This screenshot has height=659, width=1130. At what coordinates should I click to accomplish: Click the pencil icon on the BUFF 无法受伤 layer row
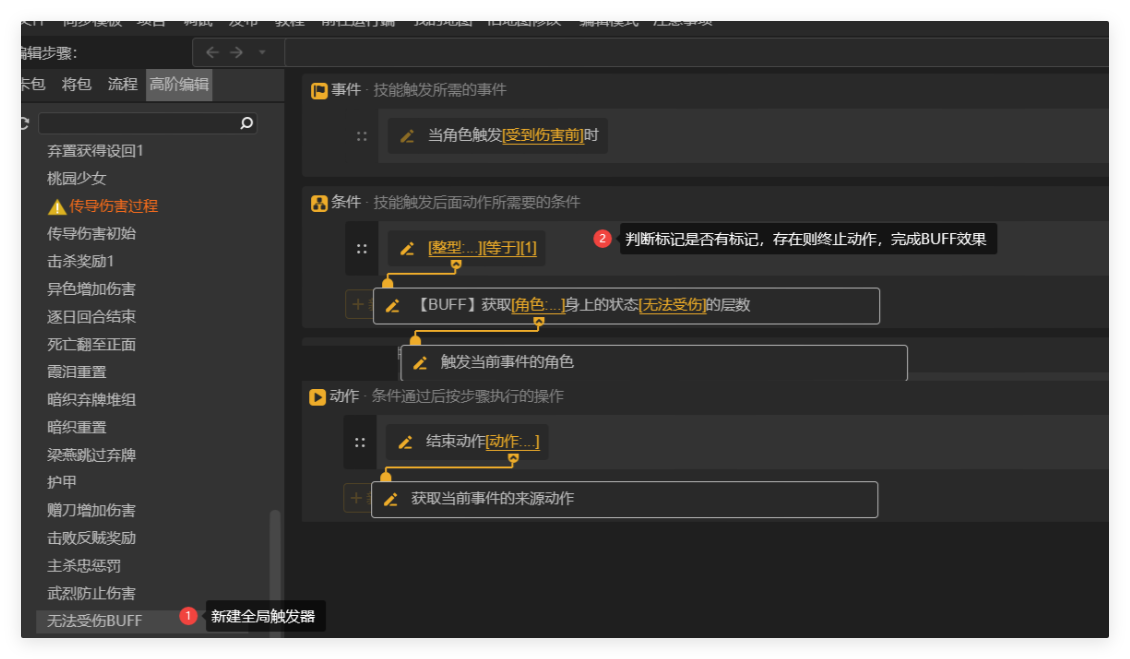click(392, 306)
